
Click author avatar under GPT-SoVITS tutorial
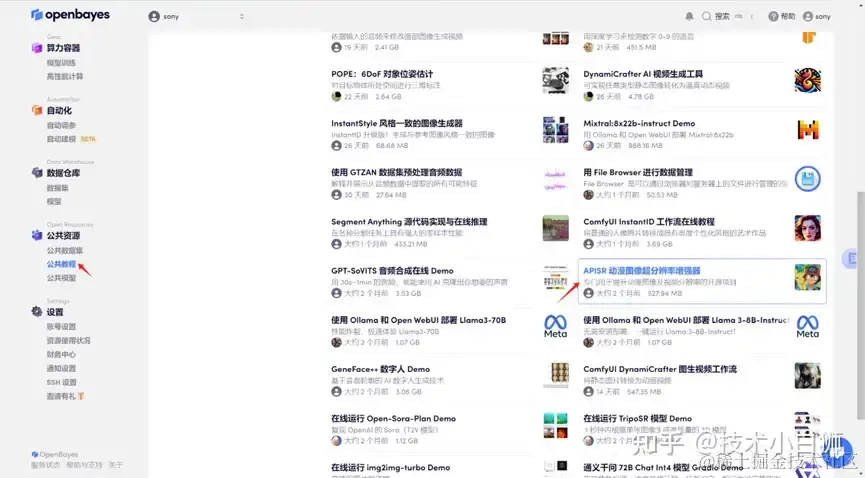click(337, 293)
